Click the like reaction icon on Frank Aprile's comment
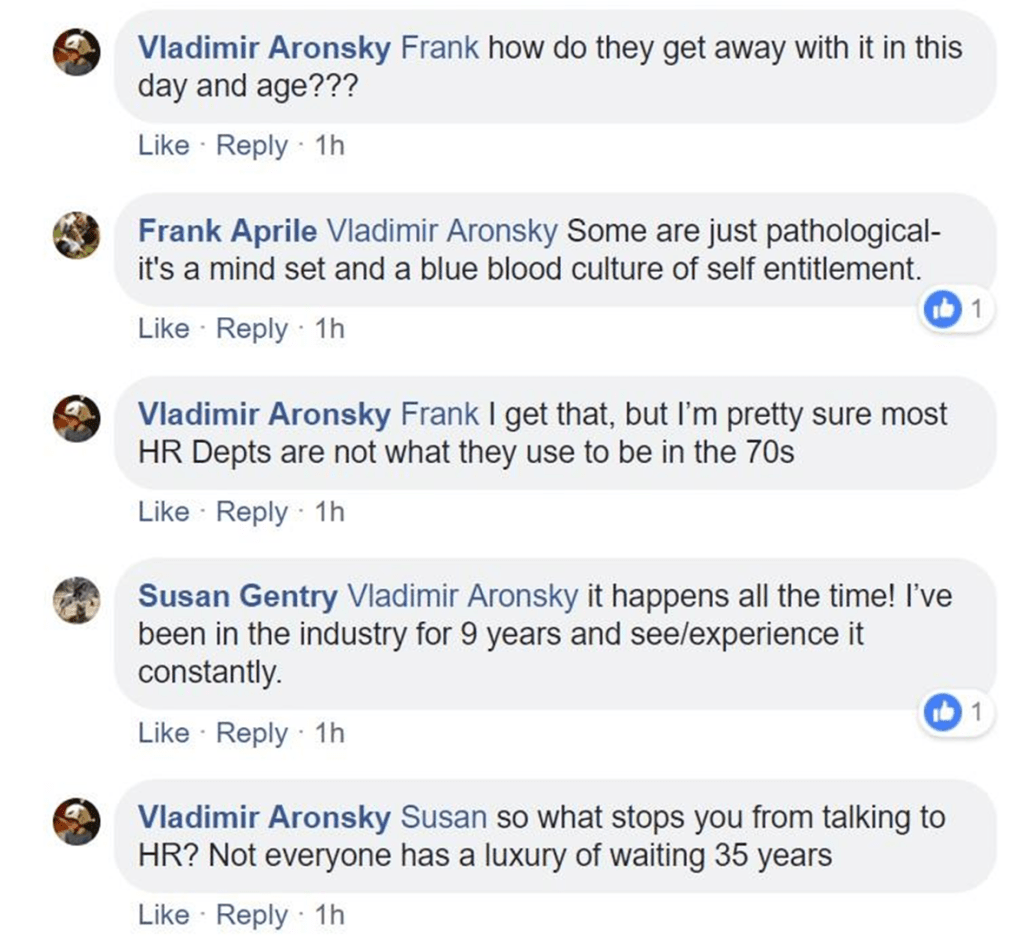 [942, 312]
